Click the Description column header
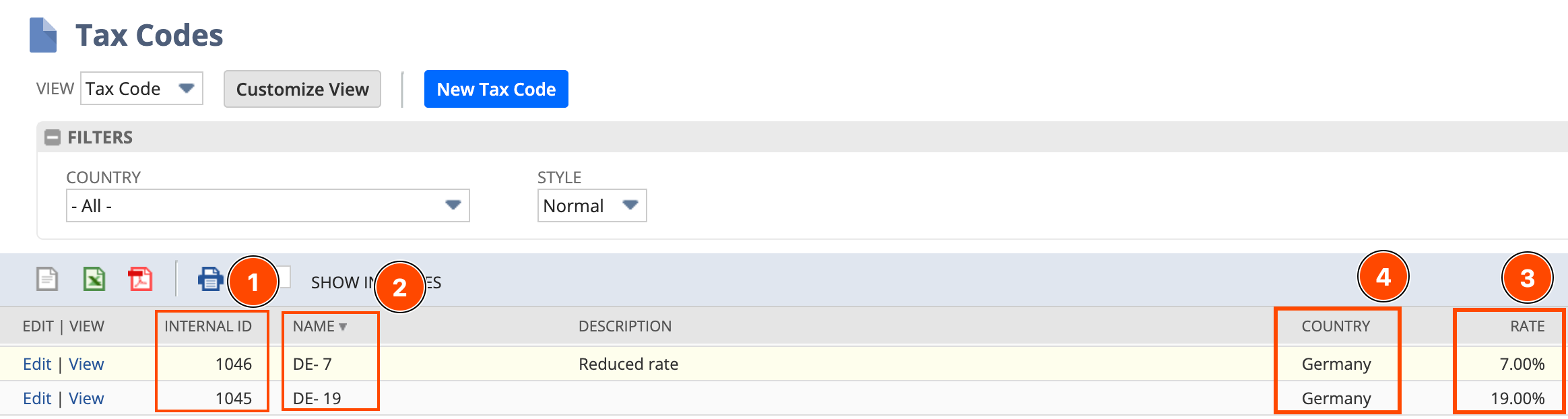This screenshot has width=1568, height=419. click(624, 326)
